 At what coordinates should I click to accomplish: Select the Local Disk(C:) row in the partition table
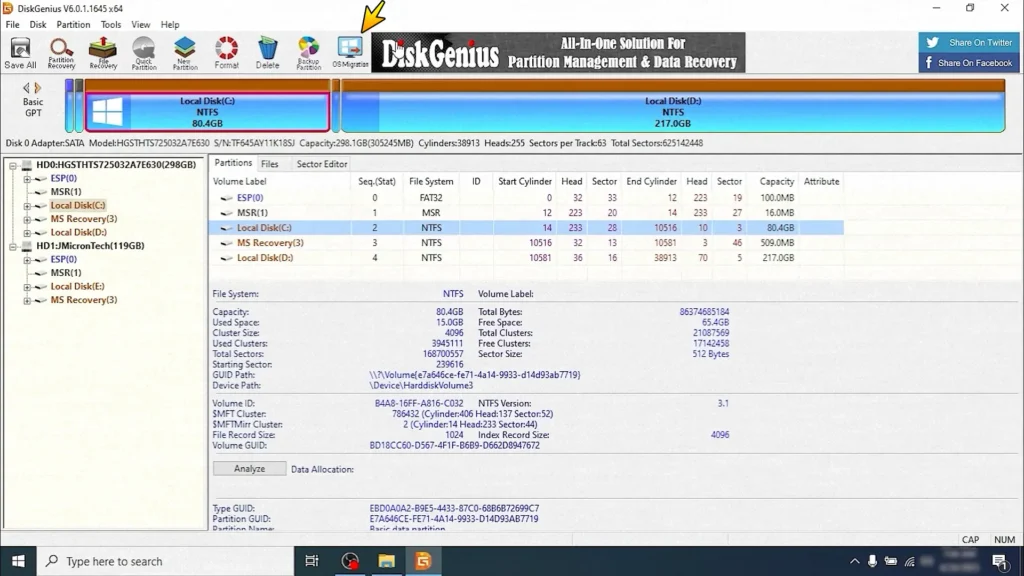click(526, 227)
